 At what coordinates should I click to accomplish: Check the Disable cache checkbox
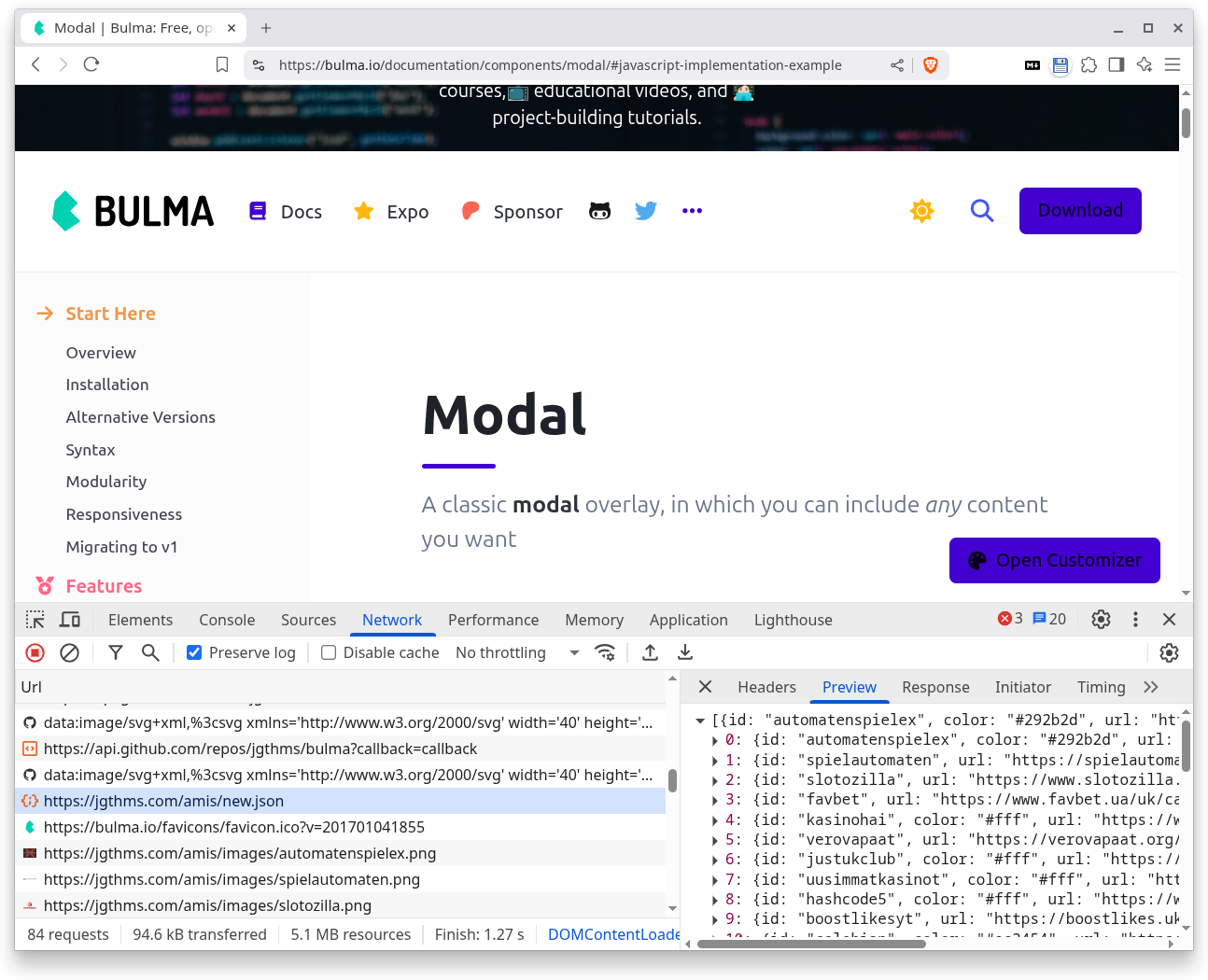tap(329, 652)
